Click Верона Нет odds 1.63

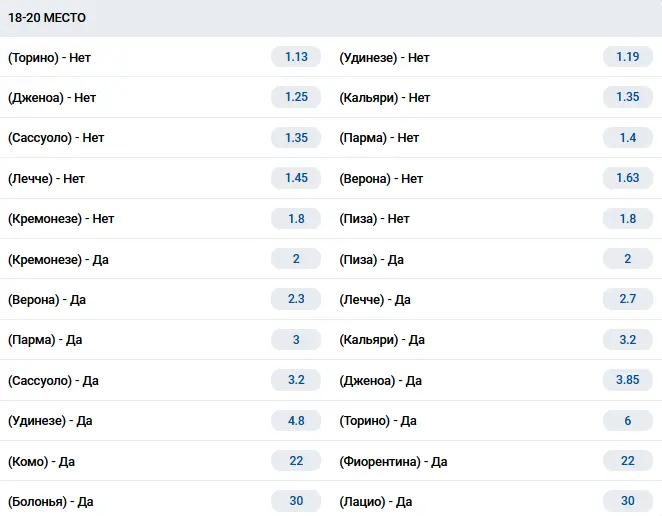click(627, 178)
